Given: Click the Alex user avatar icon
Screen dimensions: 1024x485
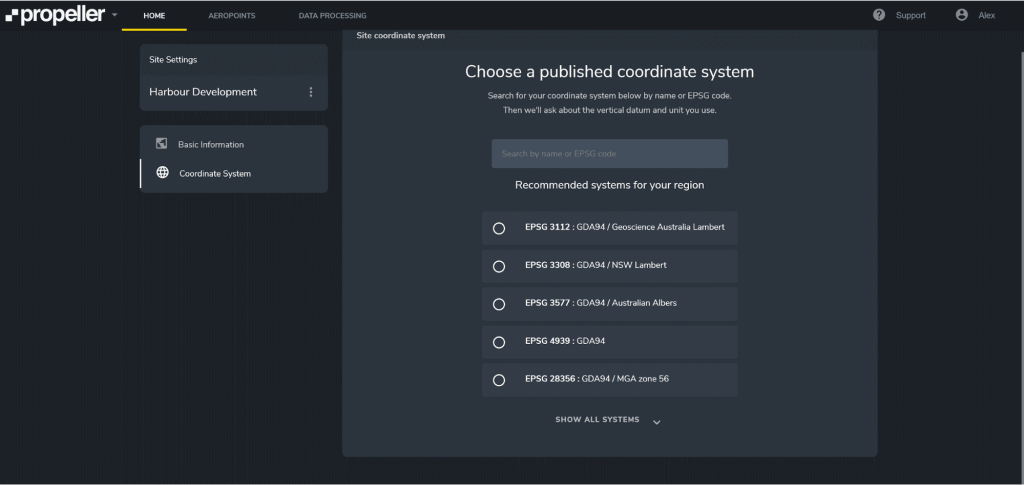Looking at the screenshot, I should point(962,15).
